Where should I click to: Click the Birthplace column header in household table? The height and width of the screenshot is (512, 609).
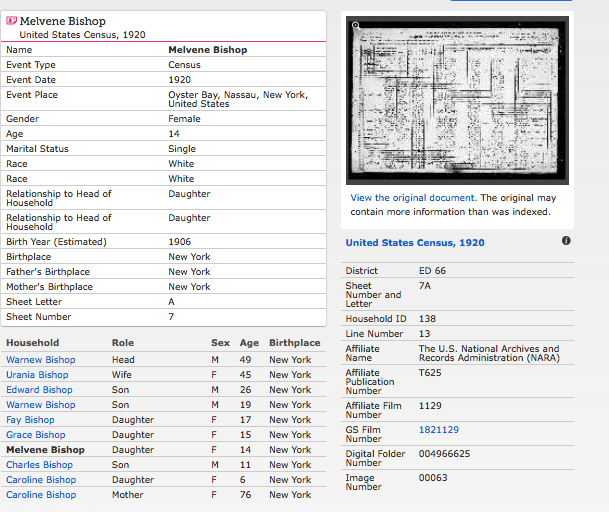point(294,343)
